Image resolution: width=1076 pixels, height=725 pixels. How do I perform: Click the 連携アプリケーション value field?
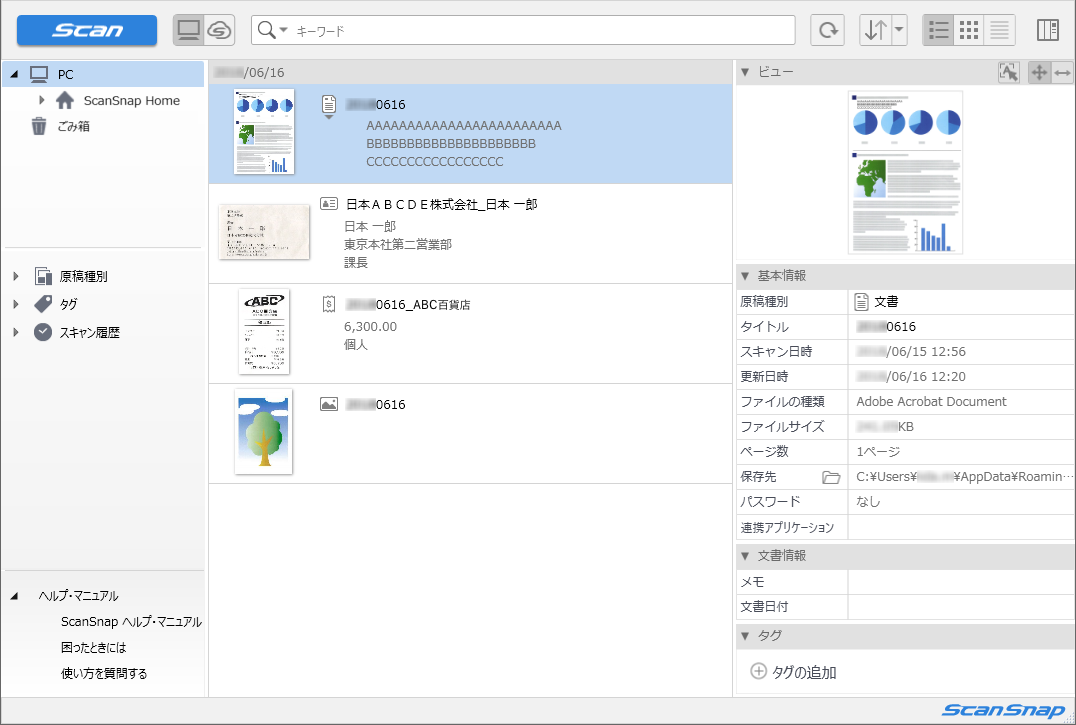[961, 527]
